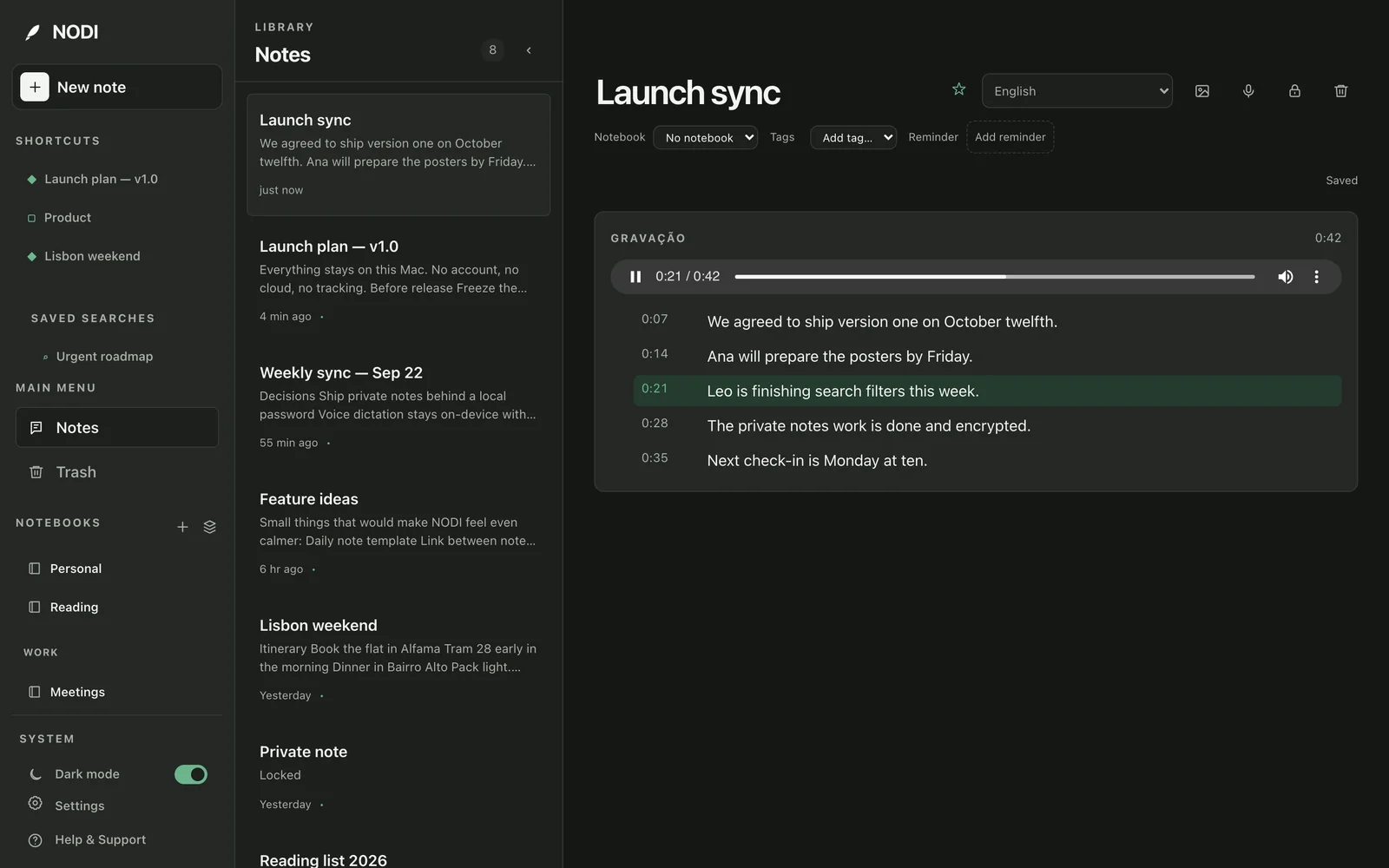Select the 0:28 private notes transcript line

(988, 425)
